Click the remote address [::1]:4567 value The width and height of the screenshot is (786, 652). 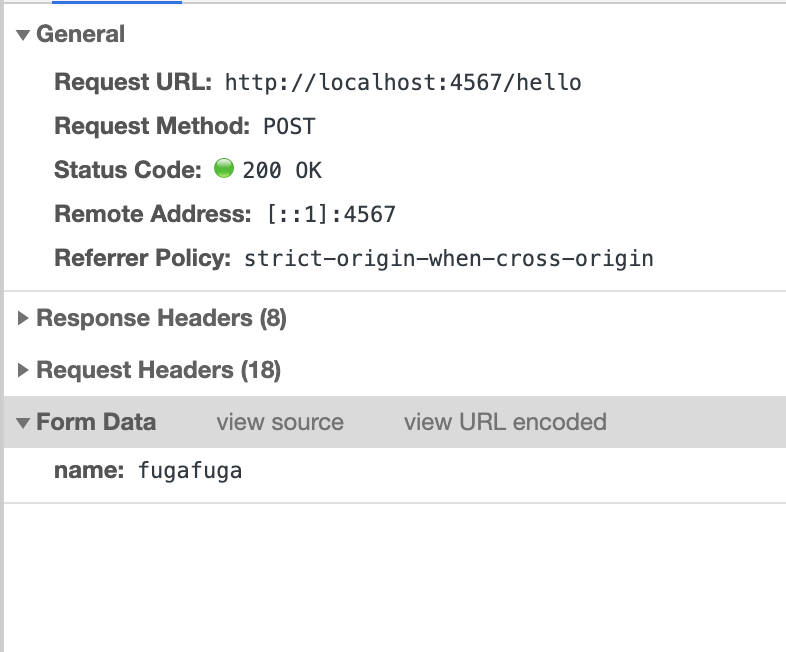(331, 214)
